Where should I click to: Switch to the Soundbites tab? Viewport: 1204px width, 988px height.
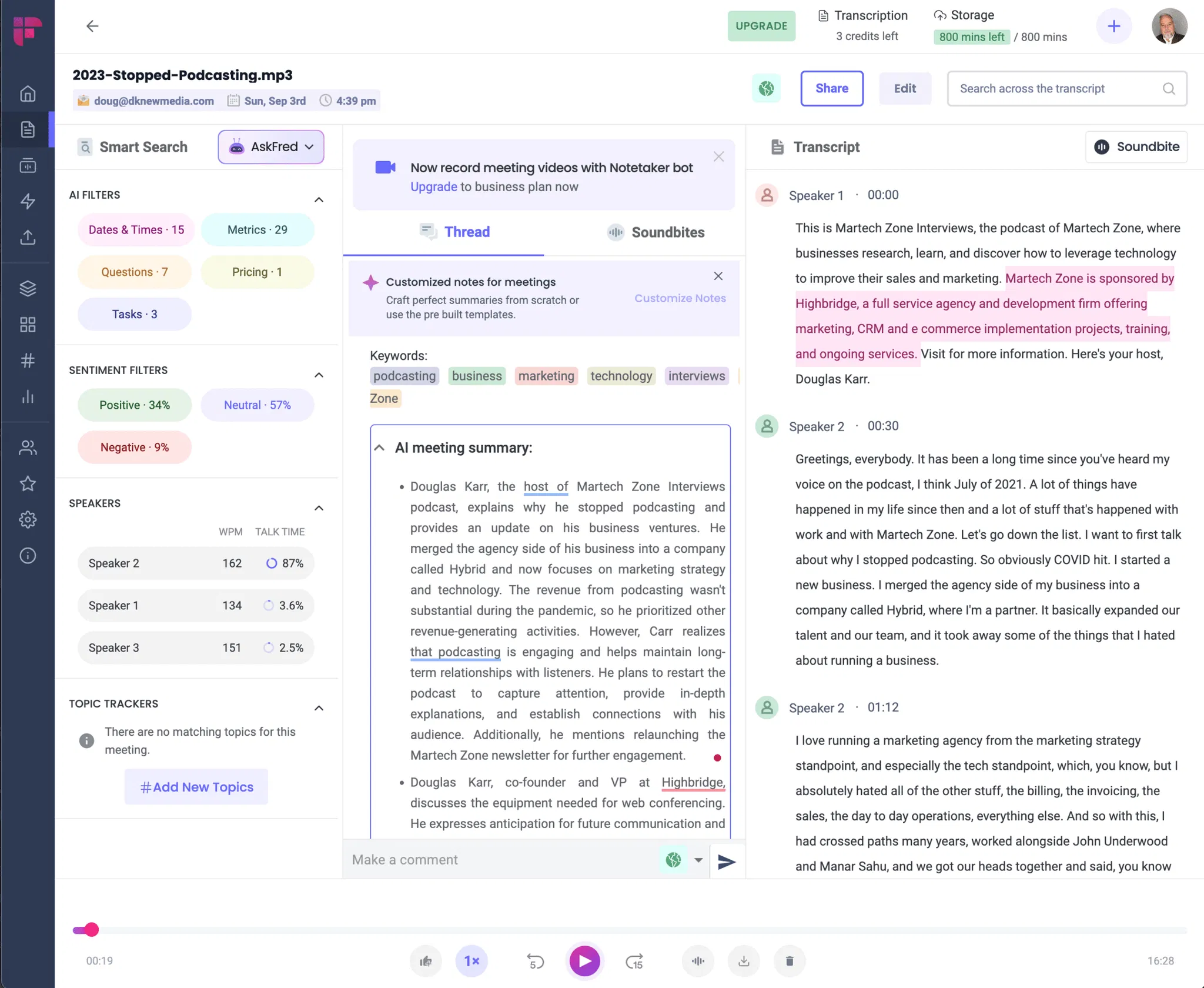tap(655, 232)
